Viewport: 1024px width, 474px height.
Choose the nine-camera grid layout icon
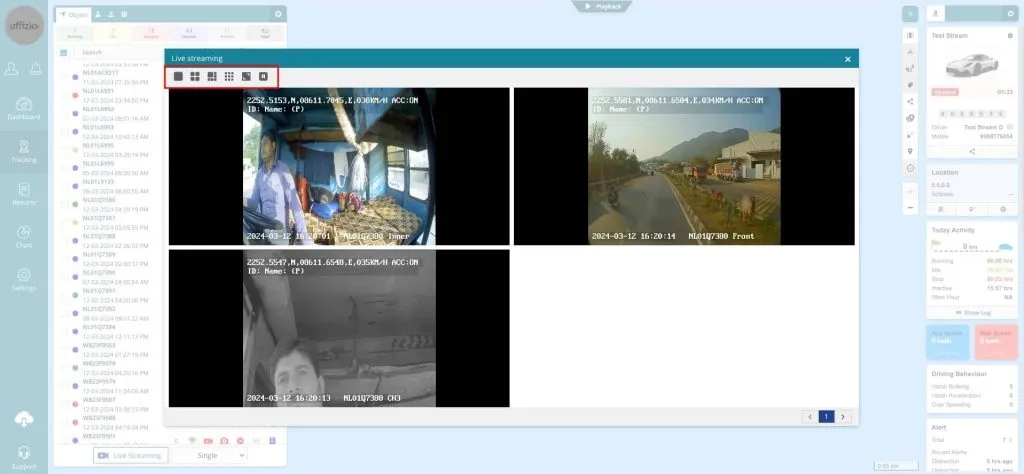229,76
